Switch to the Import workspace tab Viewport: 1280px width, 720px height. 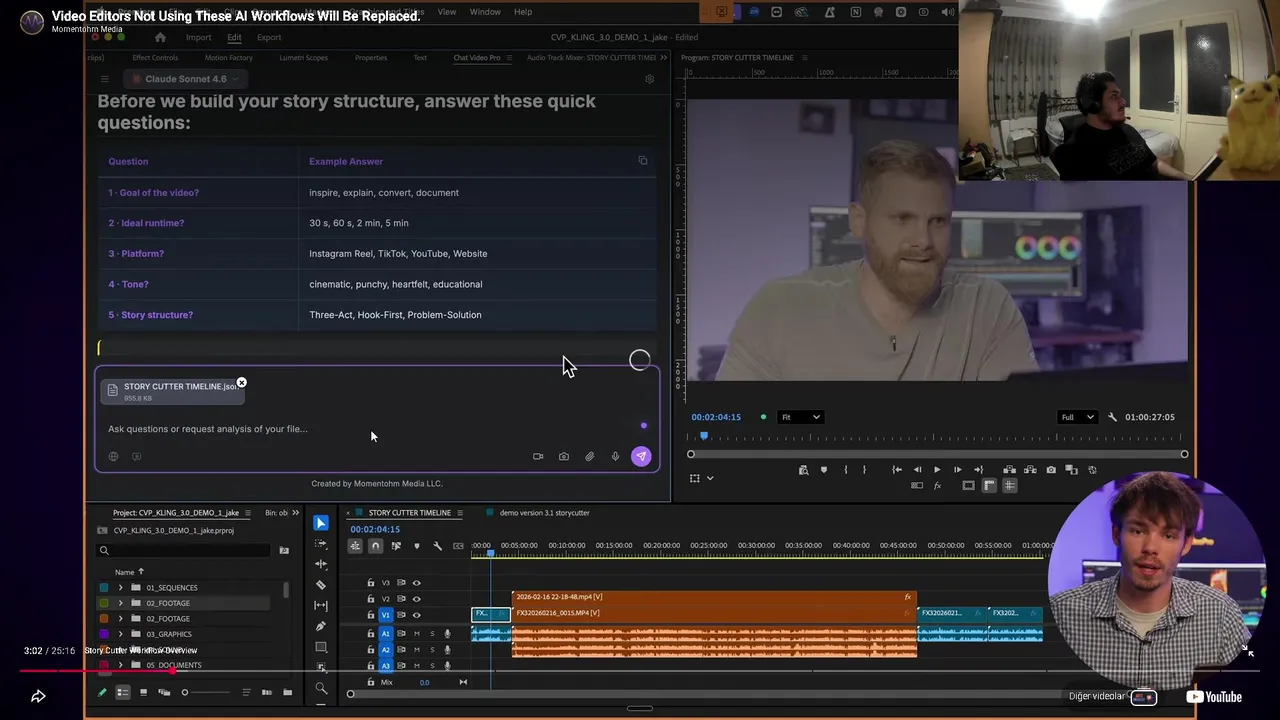pyautogui.click(x=198, y=38)
